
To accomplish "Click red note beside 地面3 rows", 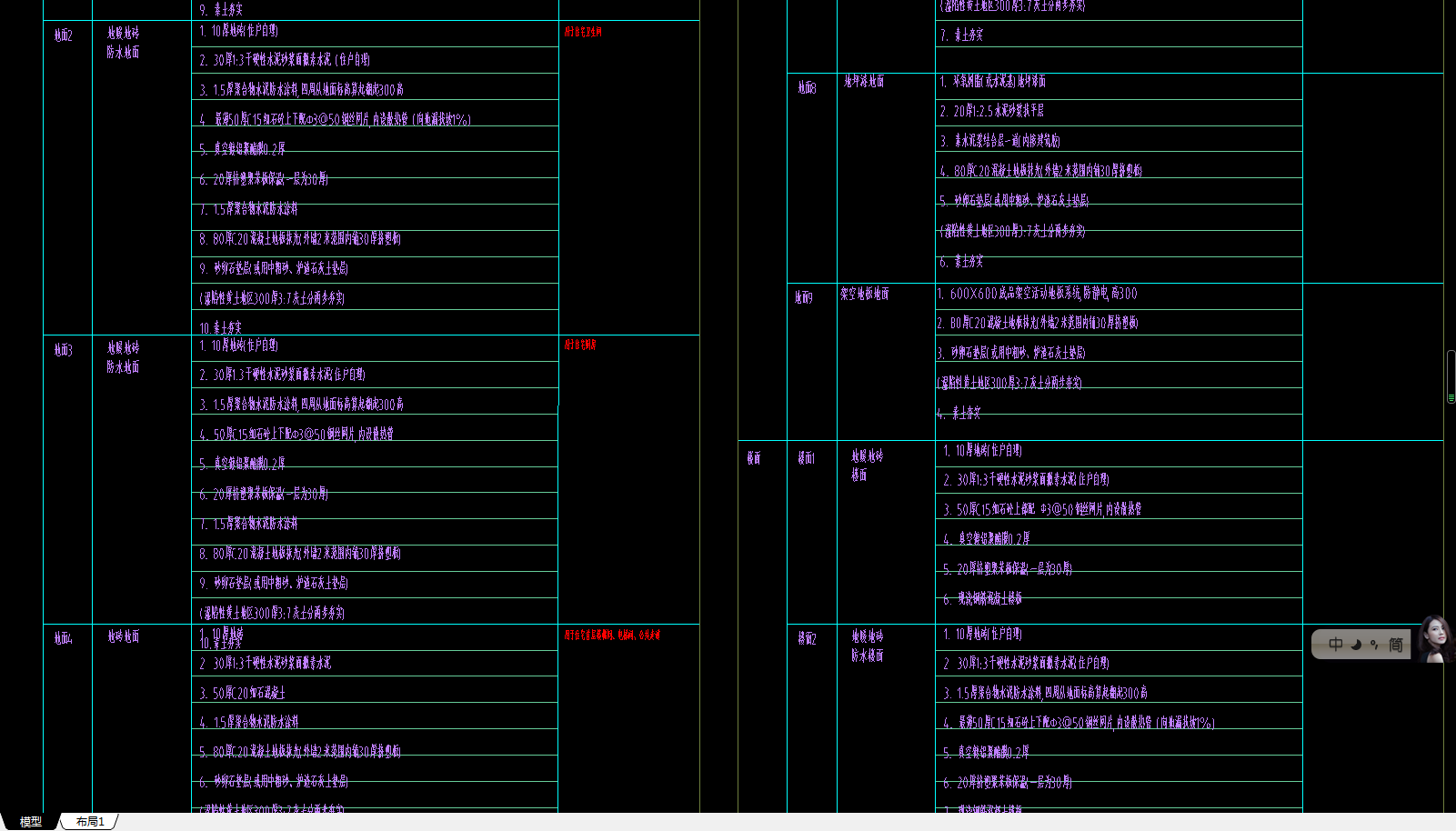I will [580, 345].
